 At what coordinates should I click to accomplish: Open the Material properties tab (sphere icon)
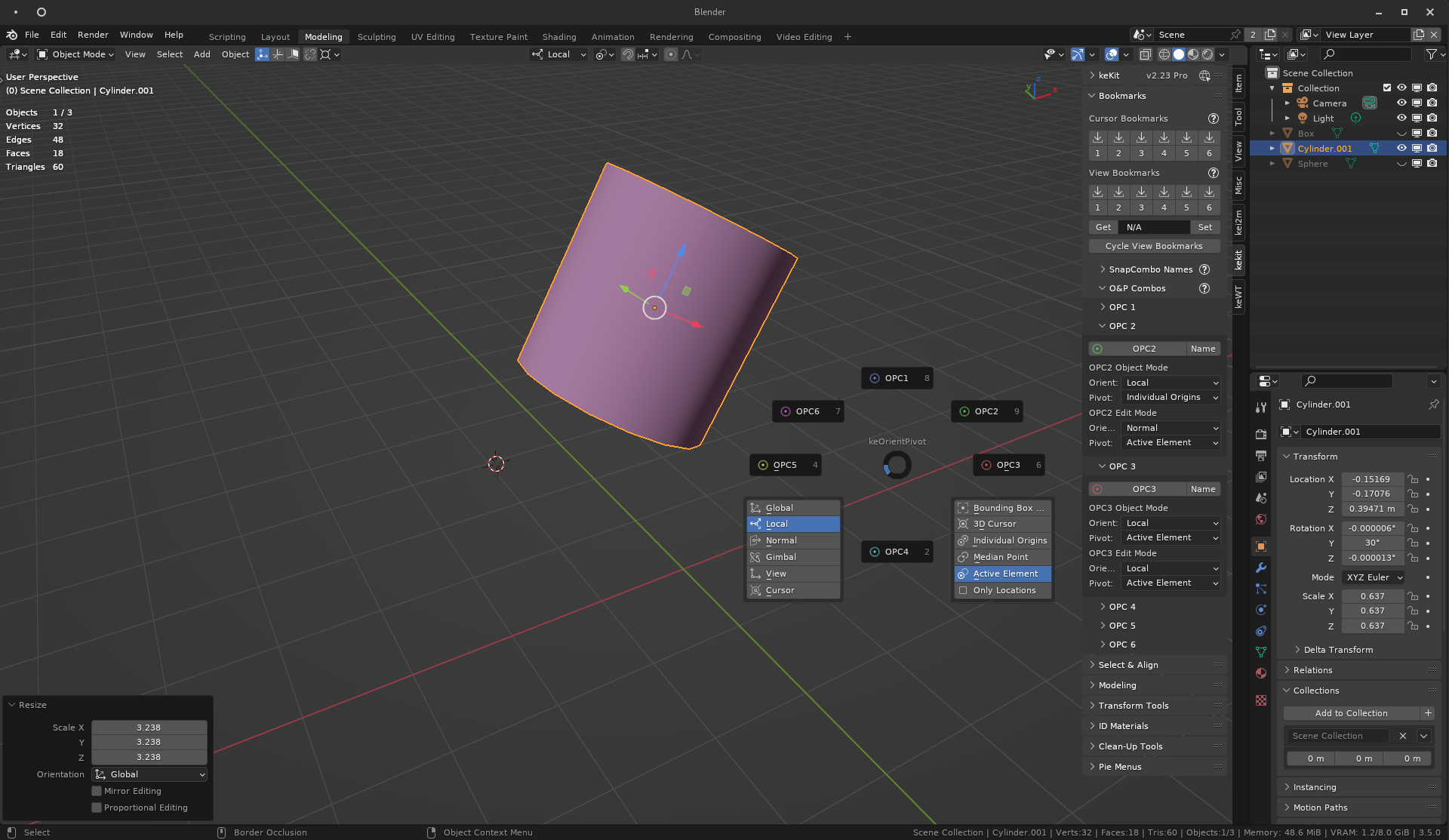(1260, 673)
